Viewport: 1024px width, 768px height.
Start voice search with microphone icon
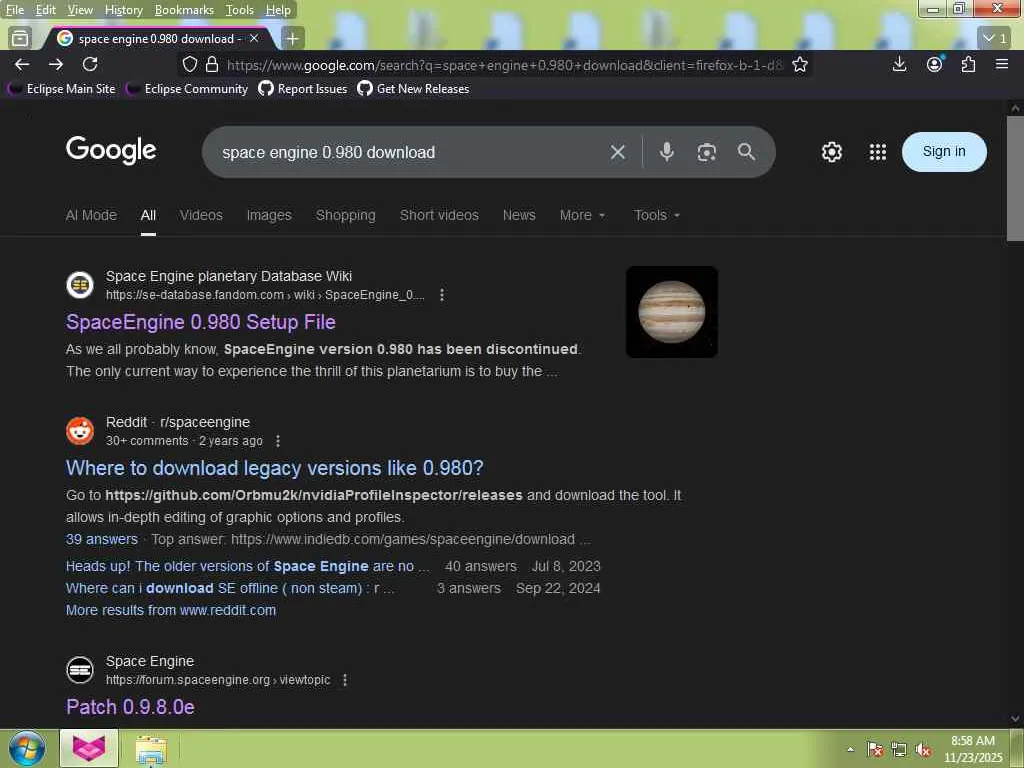point(667,152)
